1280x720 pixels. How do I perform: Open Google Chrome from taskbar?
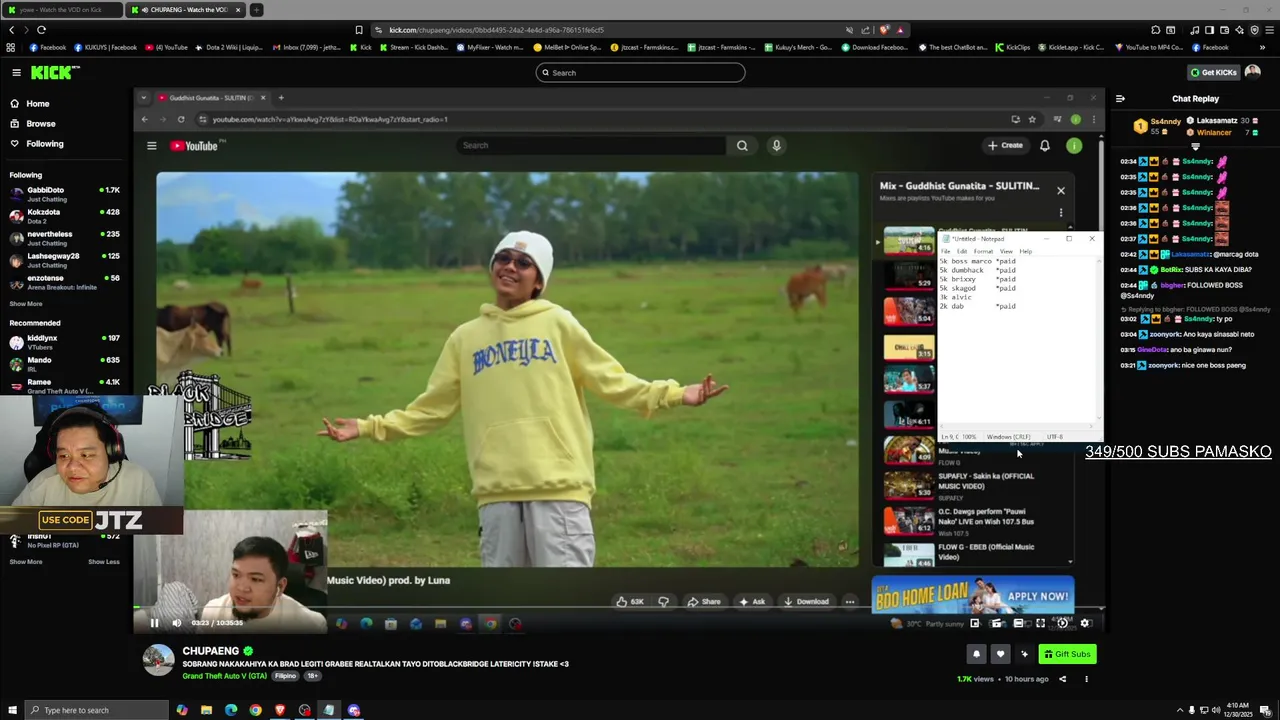point(255,710)
